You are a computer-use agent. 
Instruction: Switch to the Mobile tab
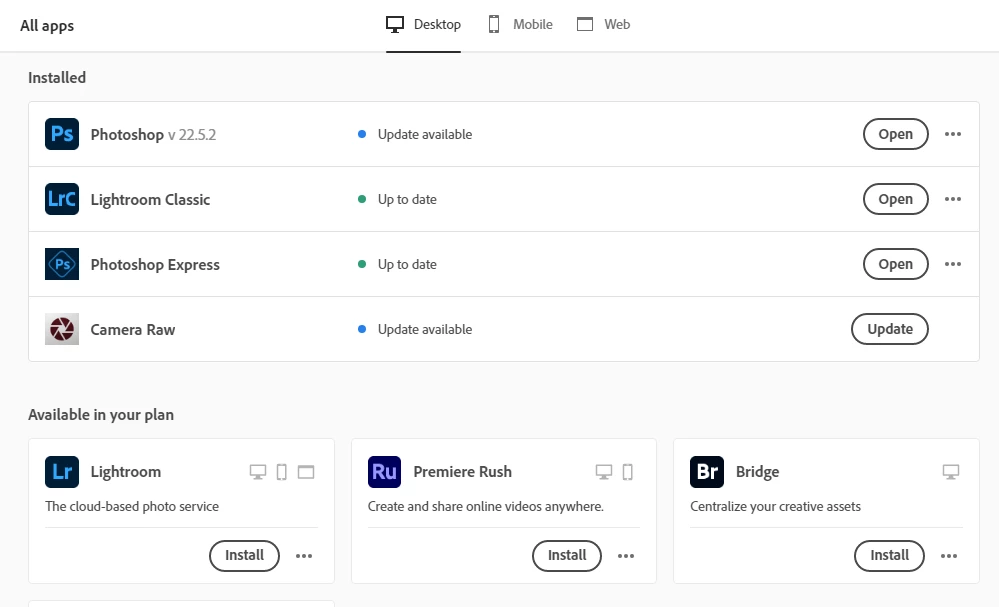521,24
